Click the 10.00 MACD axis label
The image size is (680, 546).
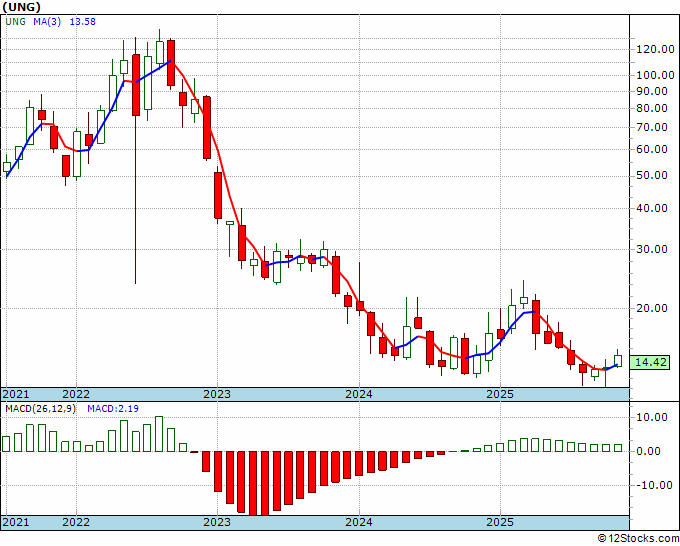click(x=652, y=417)
